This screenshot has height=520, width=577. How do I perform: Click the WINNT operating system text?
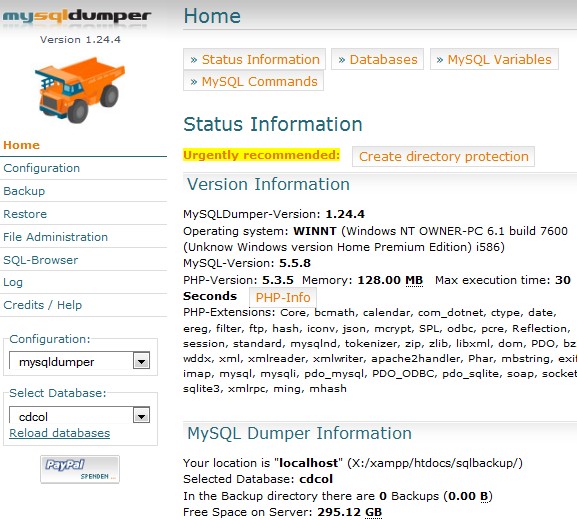click(315, 231)
